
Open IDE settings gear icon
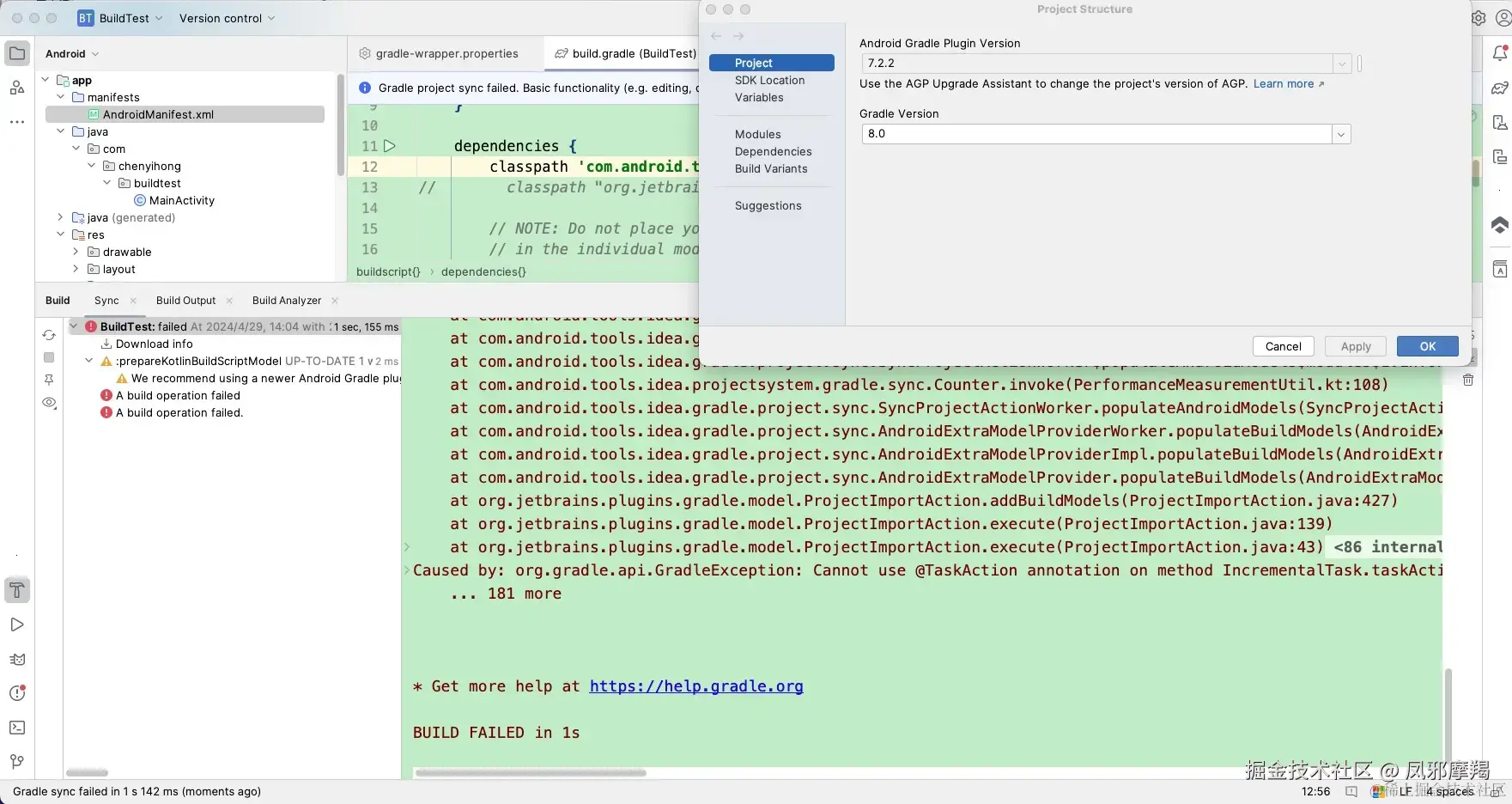pyautogui.click(x=1479, y=18)
